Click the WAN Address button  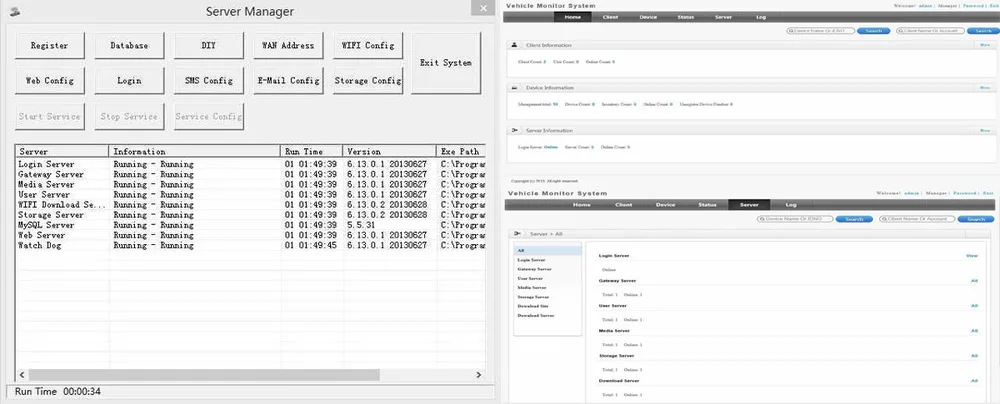point(288,46)
